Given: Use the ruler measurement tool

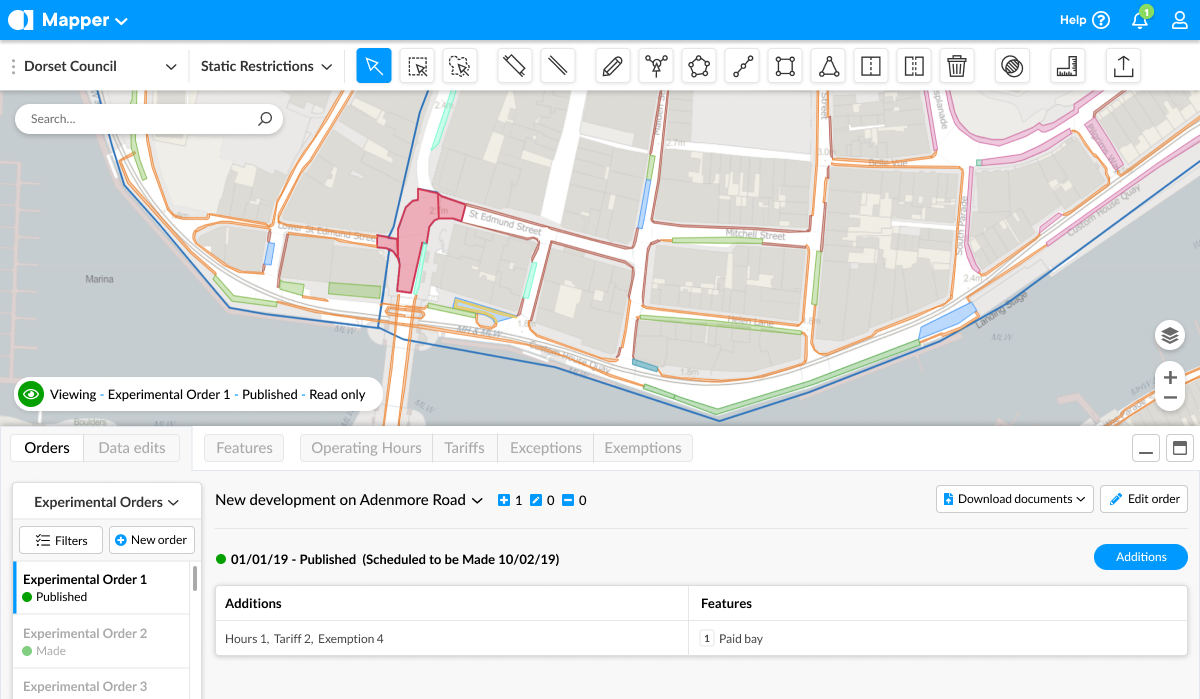Looking at the screenshot, I should [1066, 65].
